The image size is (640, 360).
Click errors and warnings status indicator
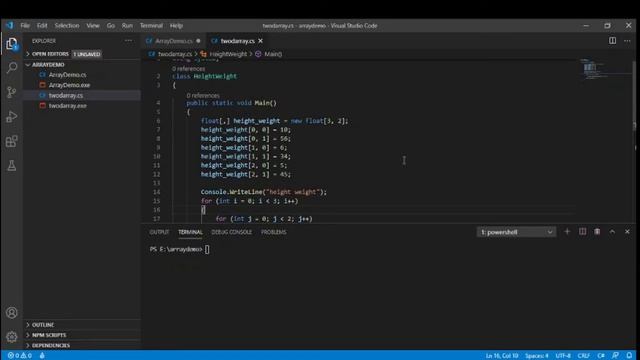[x=20, y=356]
